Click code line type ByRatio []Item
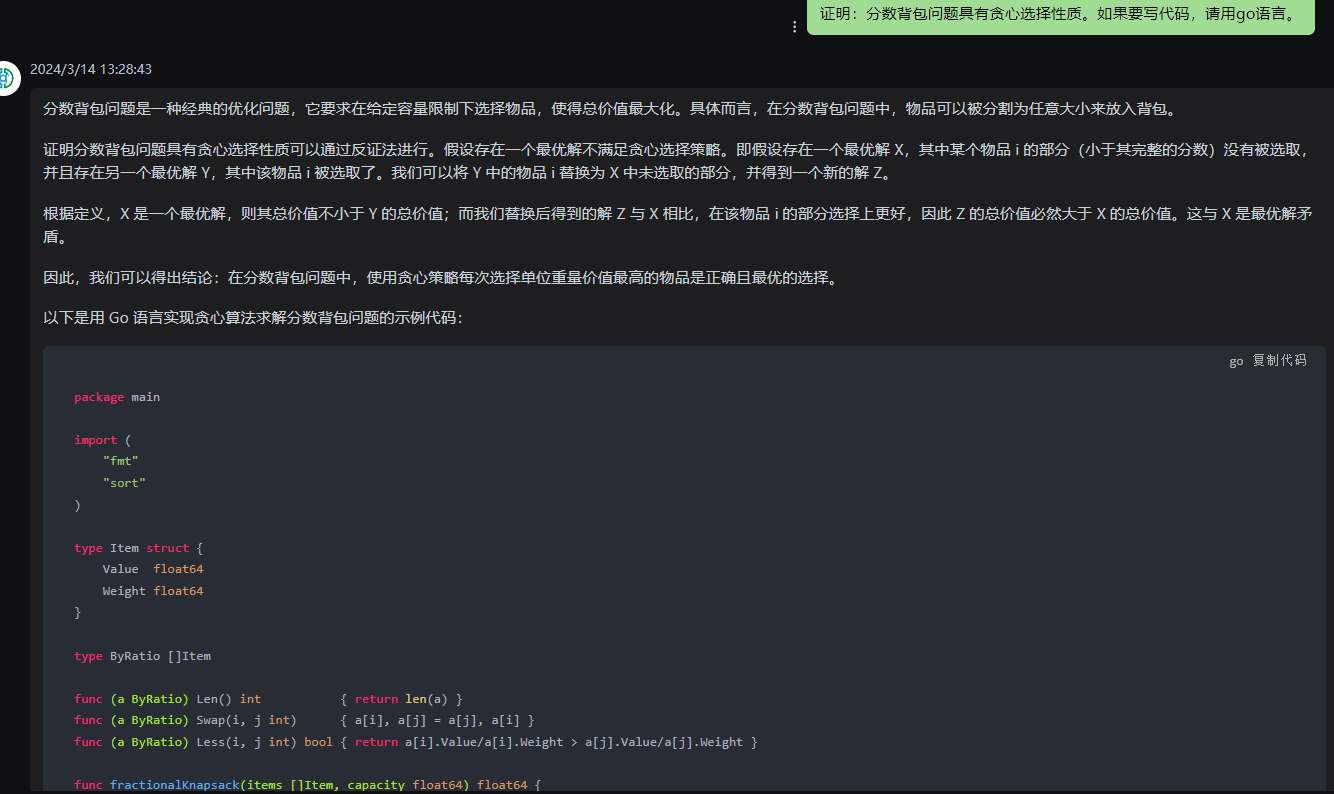This screenshot has width=1334, height=794. 142,656
